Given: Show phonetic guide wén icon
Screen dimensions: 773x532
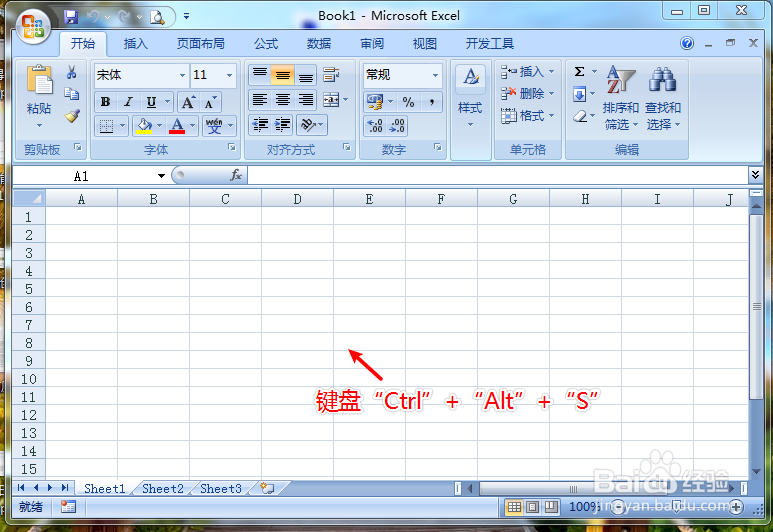Looking at the screenshot, I should 213,126.
